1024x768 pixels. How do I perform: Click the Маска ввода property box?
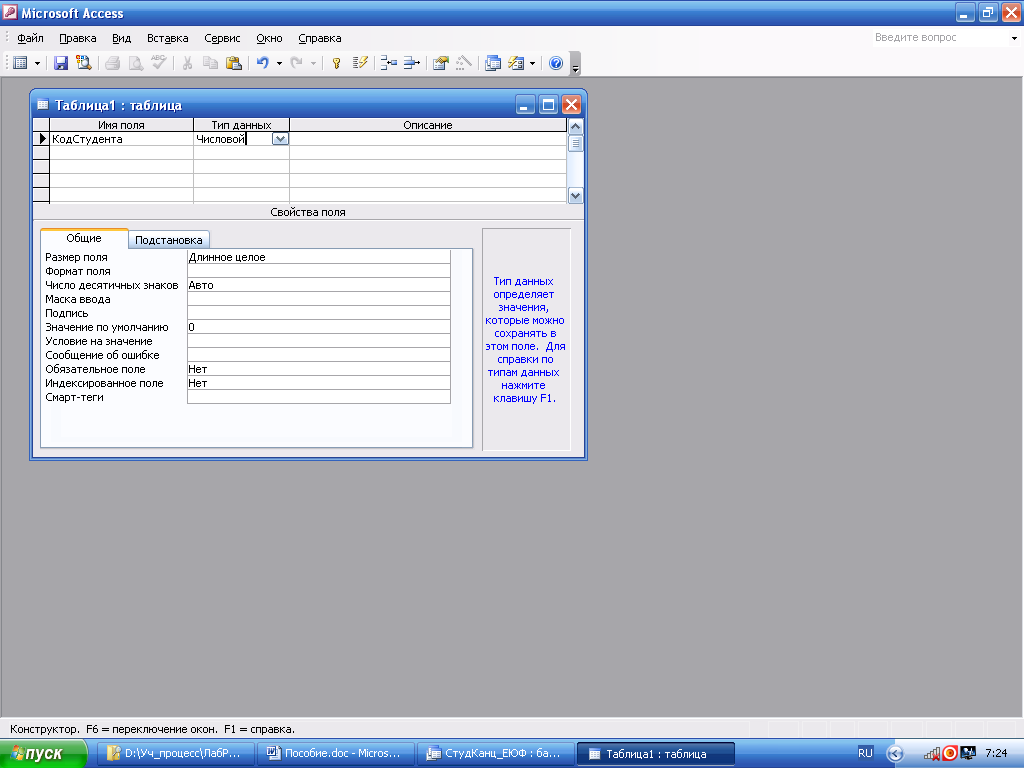pyautogui.click(x=319, y=299)
